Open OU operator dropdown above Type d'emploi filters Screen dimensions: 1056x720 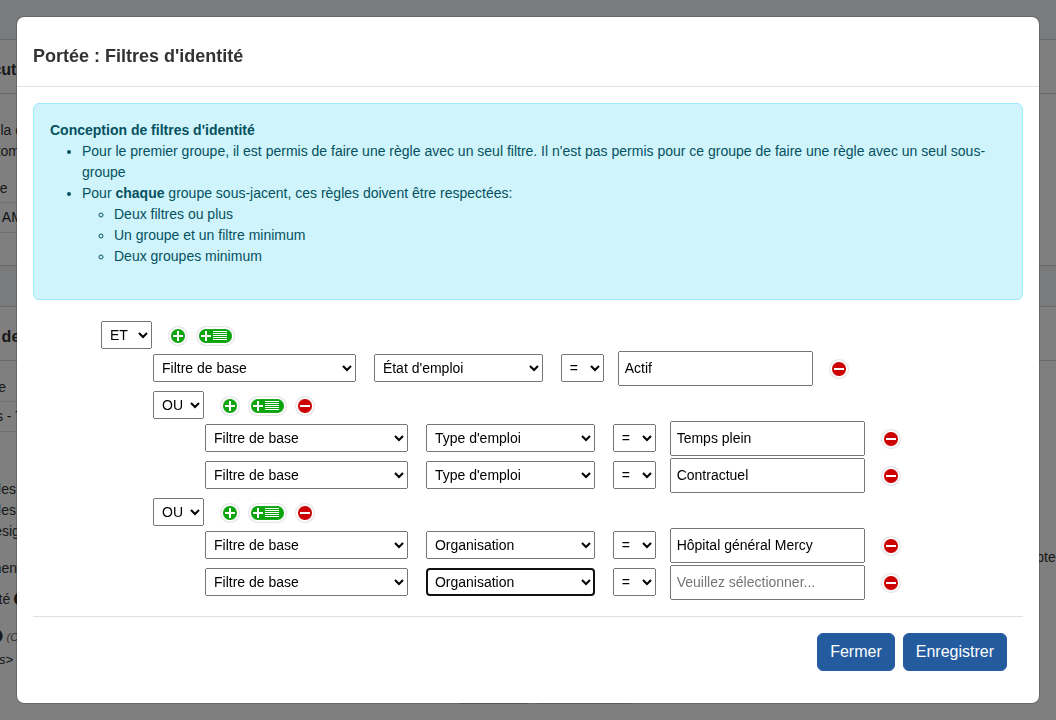coord(178,405)
